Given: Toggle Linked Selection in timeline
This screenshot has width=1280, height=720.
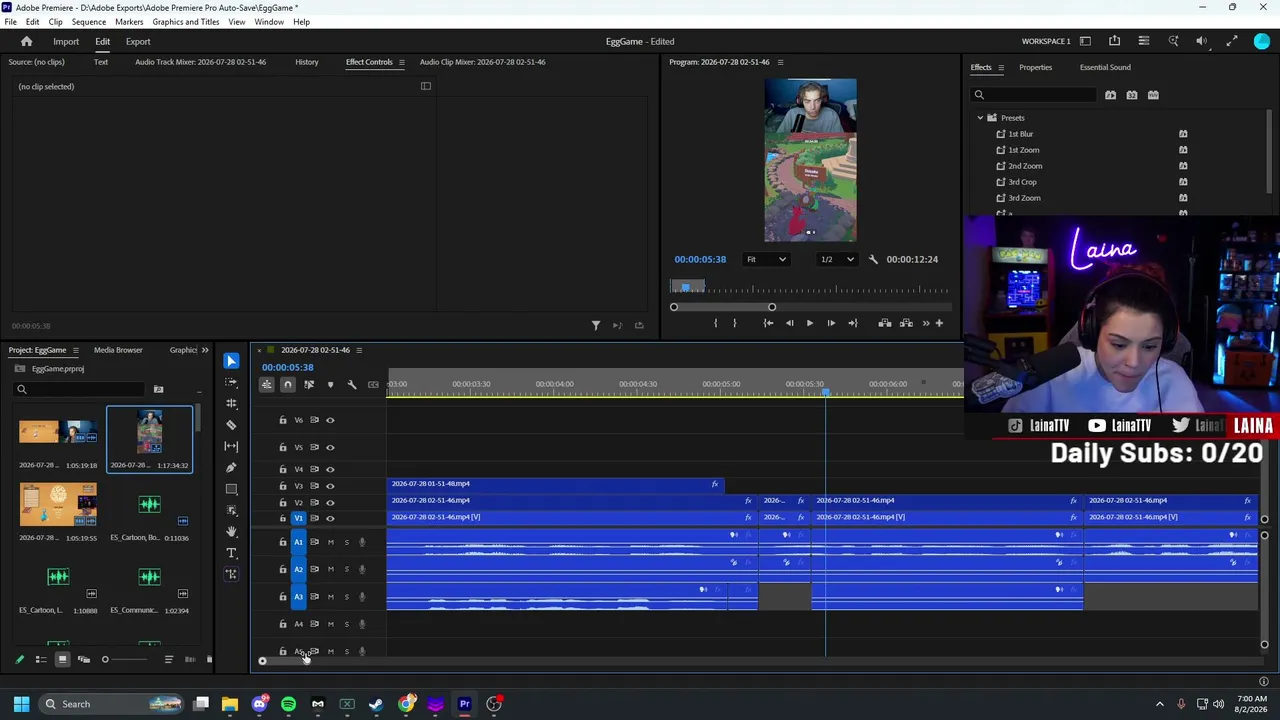Looking at the screenshot, I should [x=309, y=385].
